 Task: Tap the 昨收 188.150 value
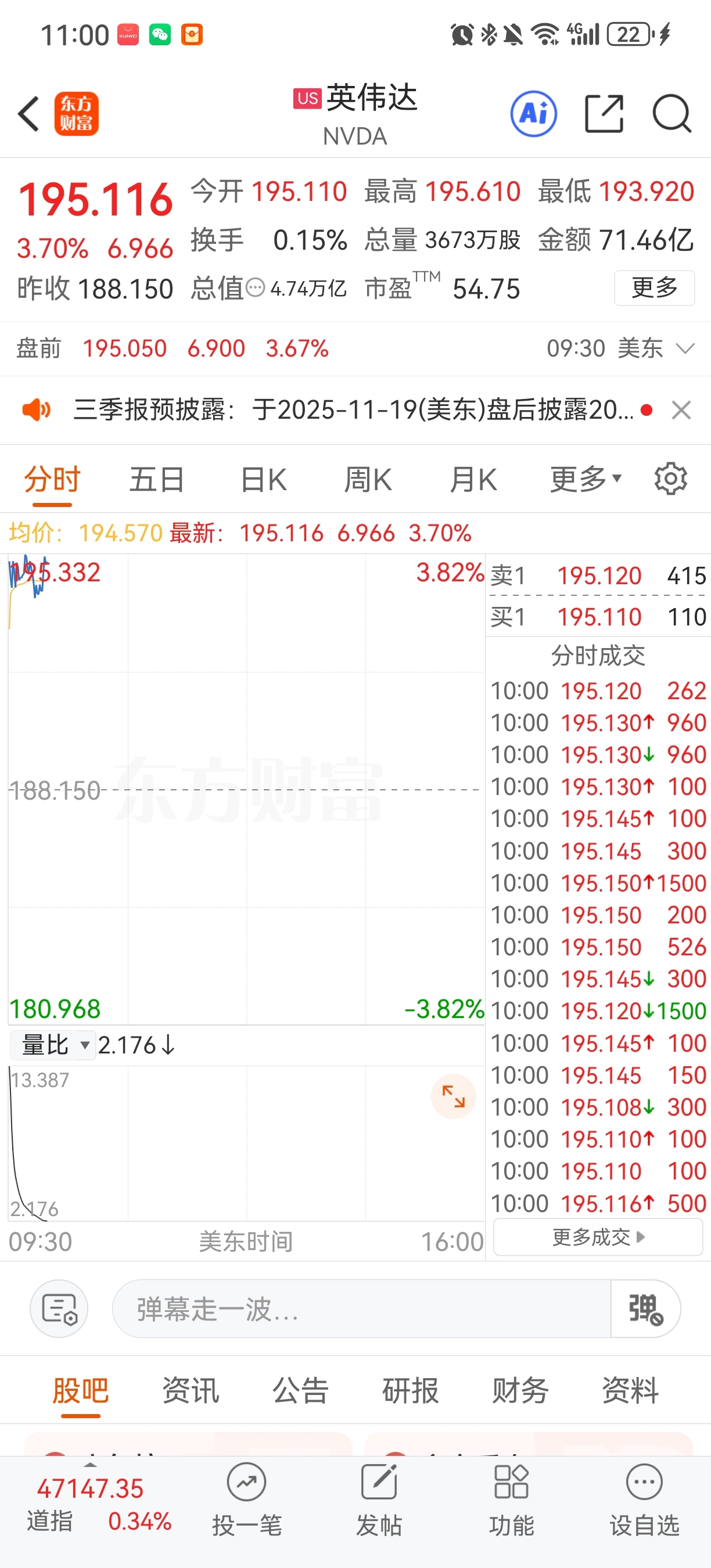[125, 289]
